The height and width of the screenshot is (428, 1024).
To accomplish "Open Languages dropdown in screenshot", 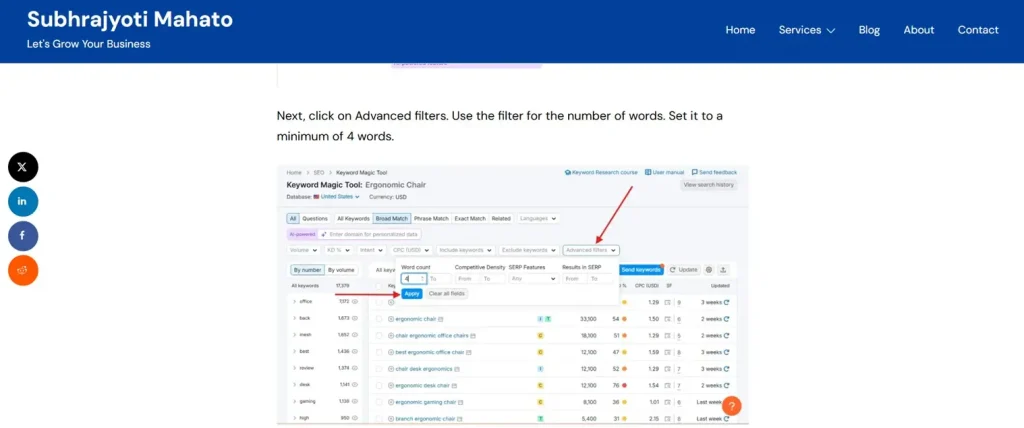I will pos(539,218).
